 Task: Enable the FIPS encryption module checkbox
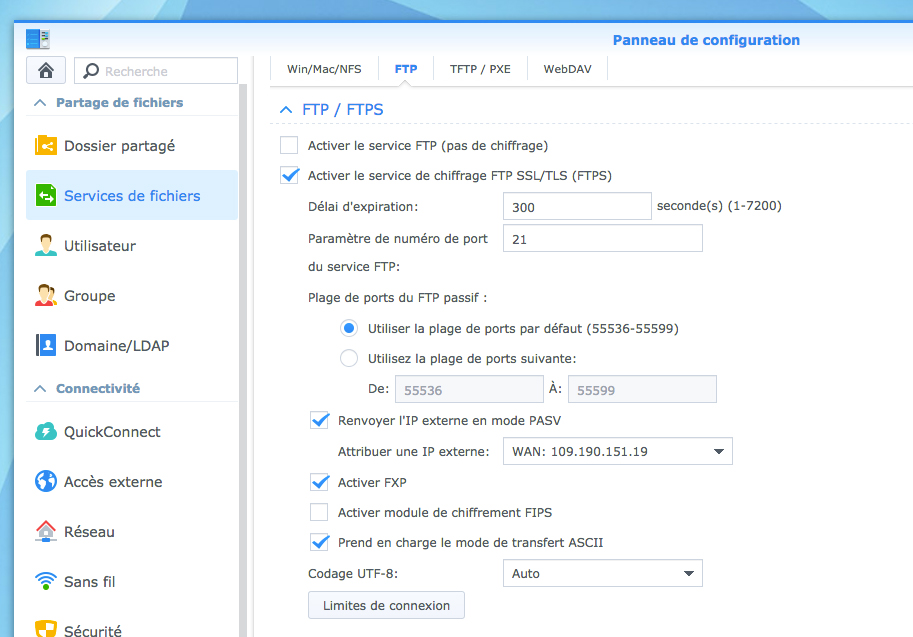[320, 512]
